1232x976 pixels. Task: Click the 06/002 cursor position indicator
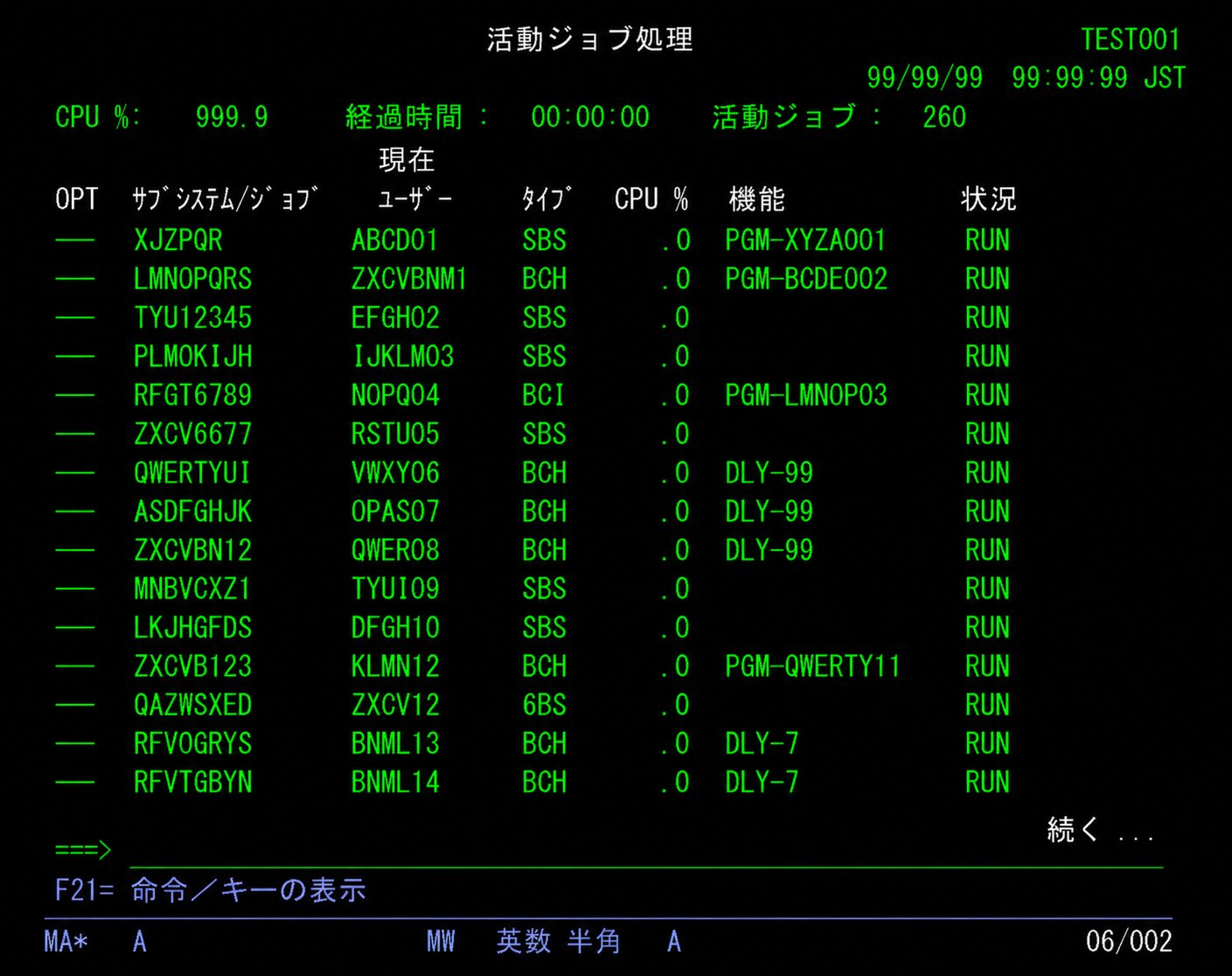tap(1129, 942)
